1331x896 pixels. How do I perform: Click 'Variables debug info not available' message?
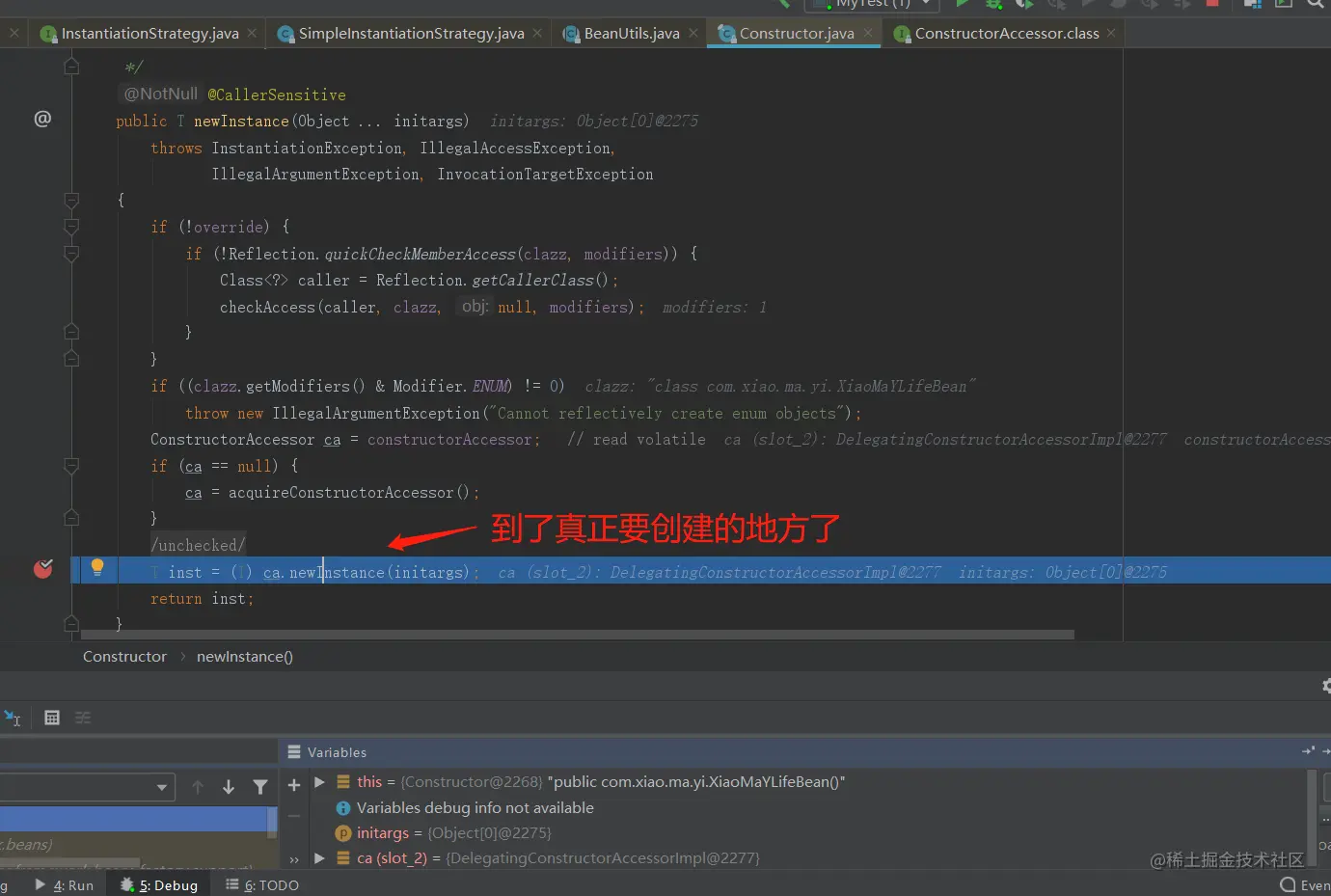pyautogui.click(x=475, y=808)
